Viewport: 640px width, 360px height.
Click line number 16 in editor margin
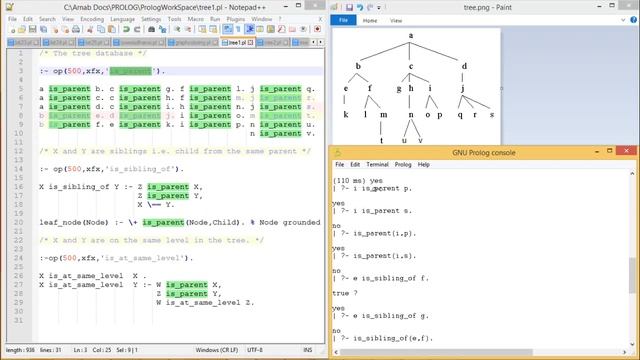(19, 187)
